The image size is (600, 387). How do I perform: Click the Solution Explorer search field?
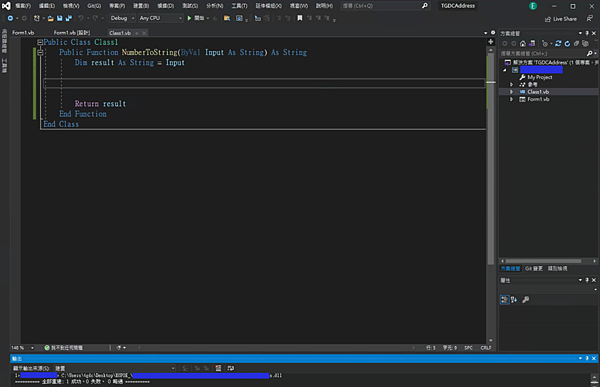click(x=543, y=53)
